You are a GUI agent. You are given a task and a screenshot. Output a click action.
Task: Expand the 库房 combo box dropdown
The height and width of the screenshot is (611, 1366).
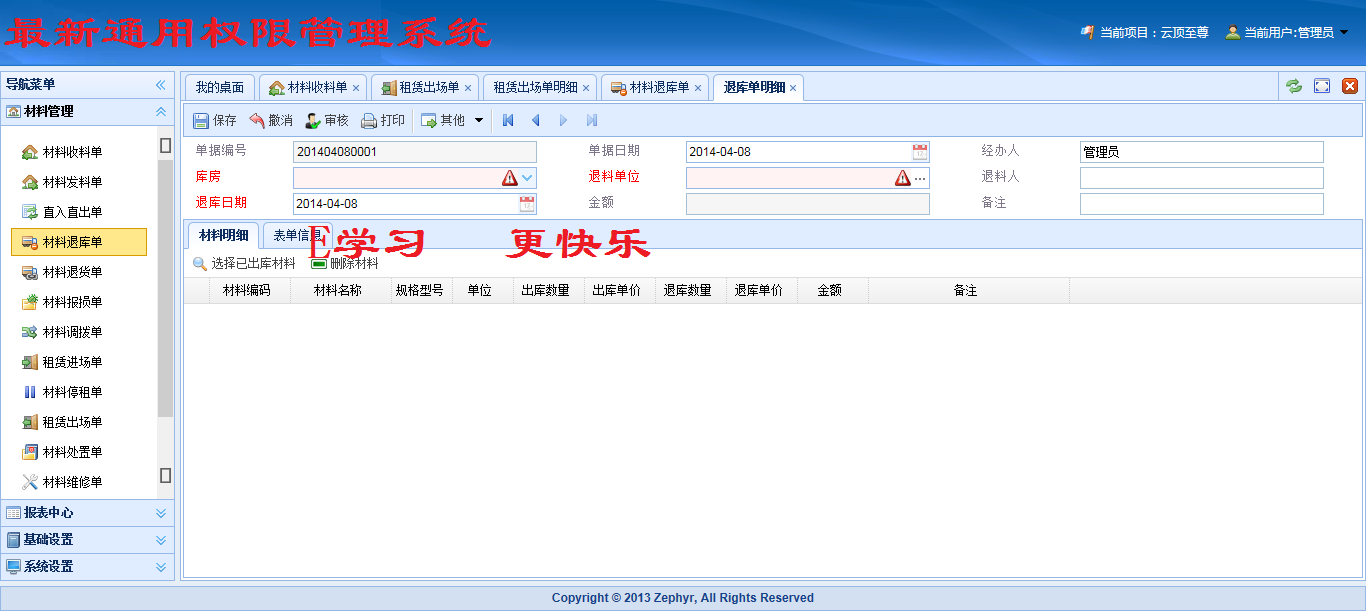(x=528, y=178)
